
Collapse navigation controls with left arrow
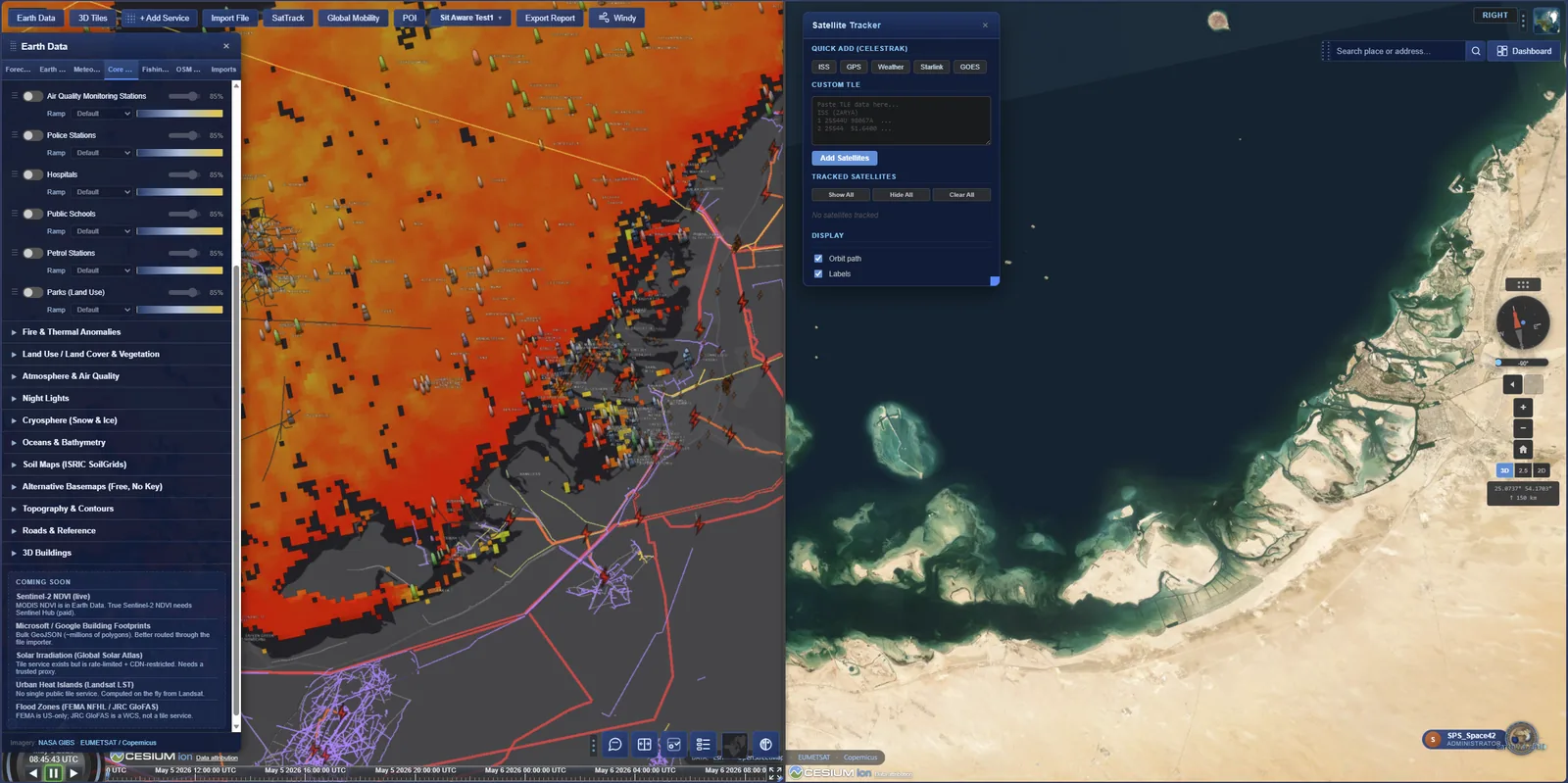coord(1513,385)
